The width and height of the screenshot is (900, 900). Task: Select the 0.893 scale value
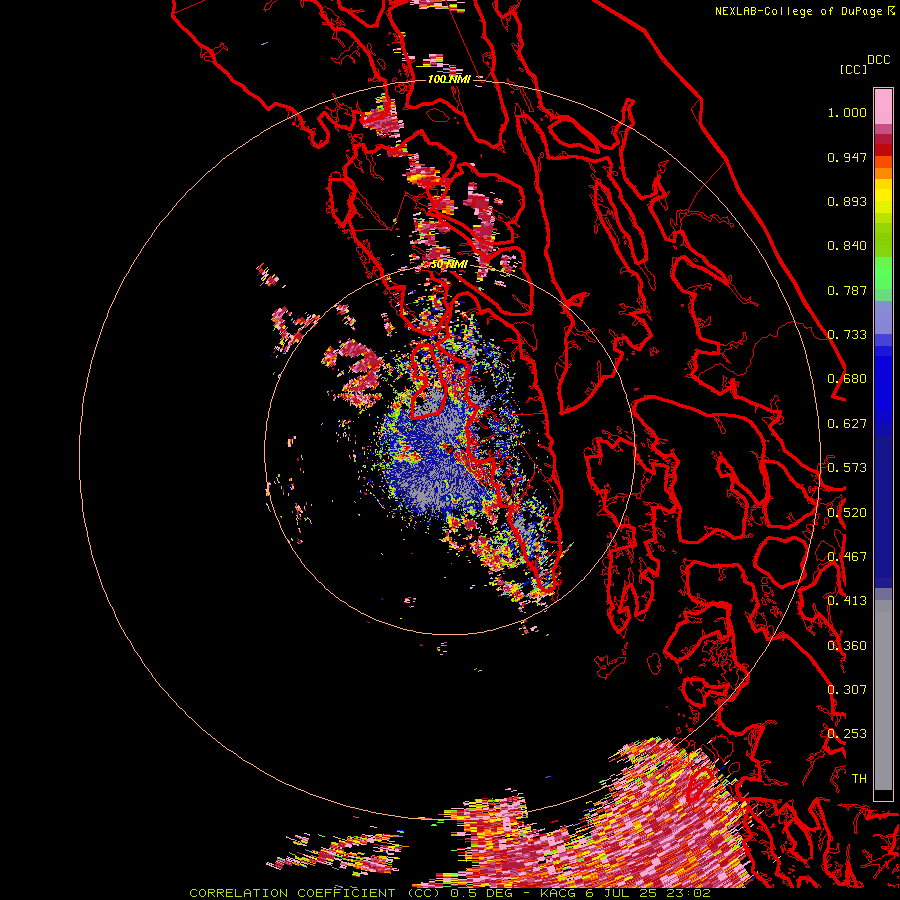point(847,201)
